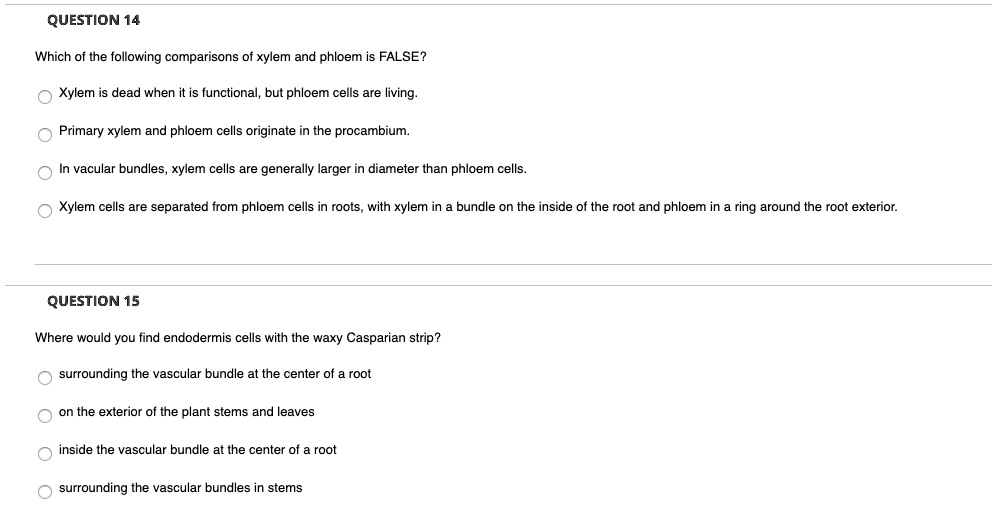This screenshot has height=531, width=992.
Task: Pick radio button for 'Xylem cells are separated from phloem'
Action: (x=45, y=211)
